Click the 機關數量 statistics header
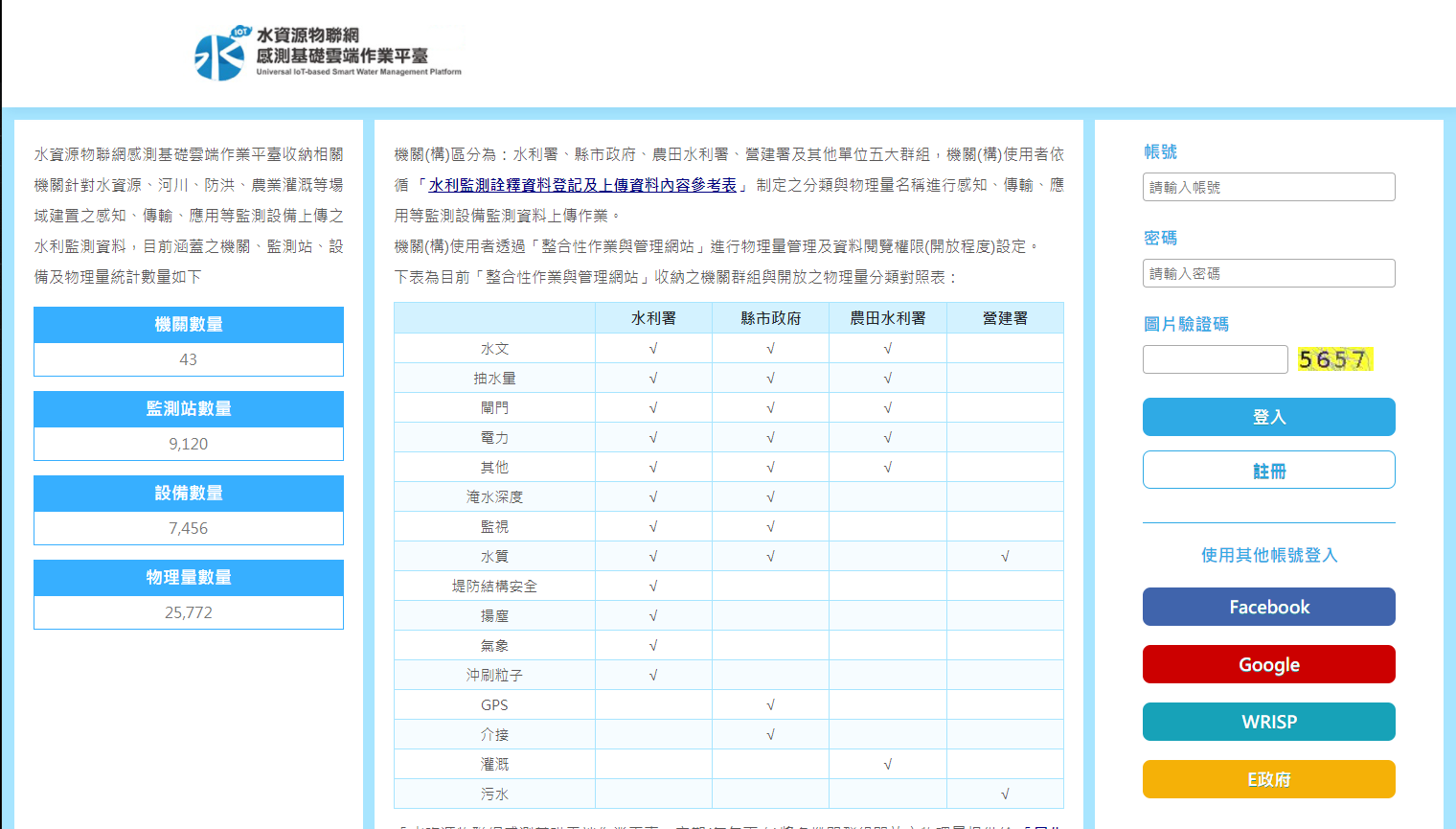 188,324
